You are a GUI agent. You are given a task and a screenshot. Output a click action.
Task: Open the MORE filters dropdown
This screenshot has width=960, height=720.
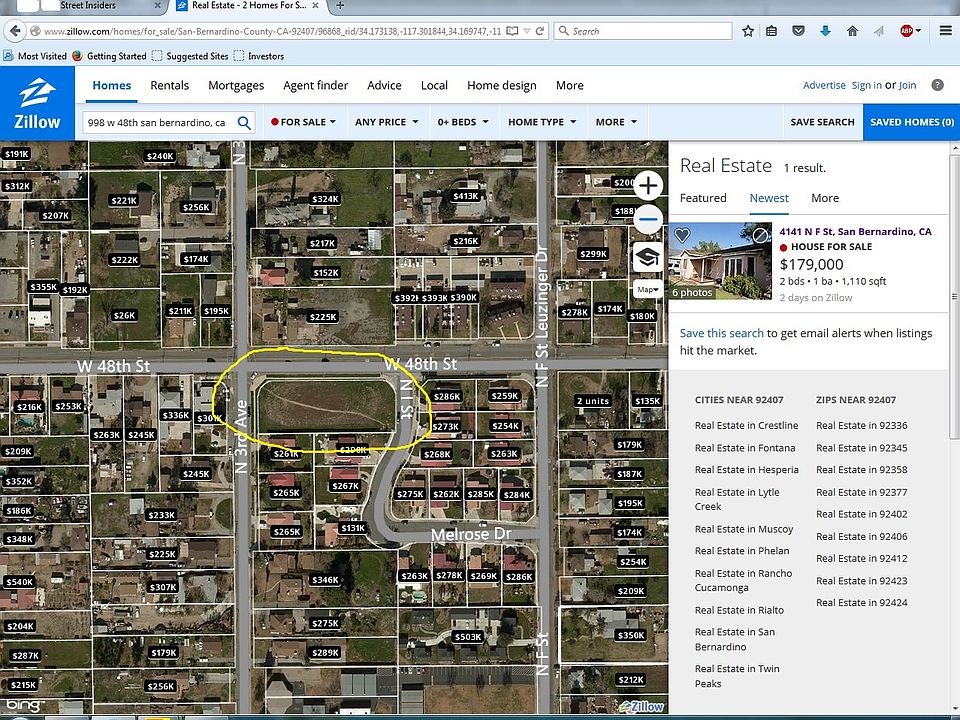[617, 122]
